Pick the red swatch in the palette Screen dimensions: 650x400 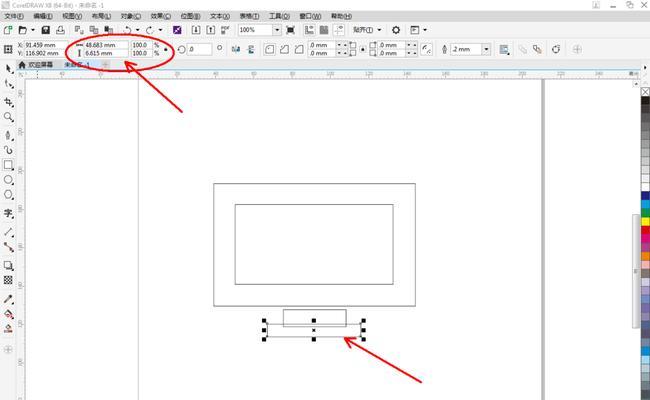(x=645, y=230)
